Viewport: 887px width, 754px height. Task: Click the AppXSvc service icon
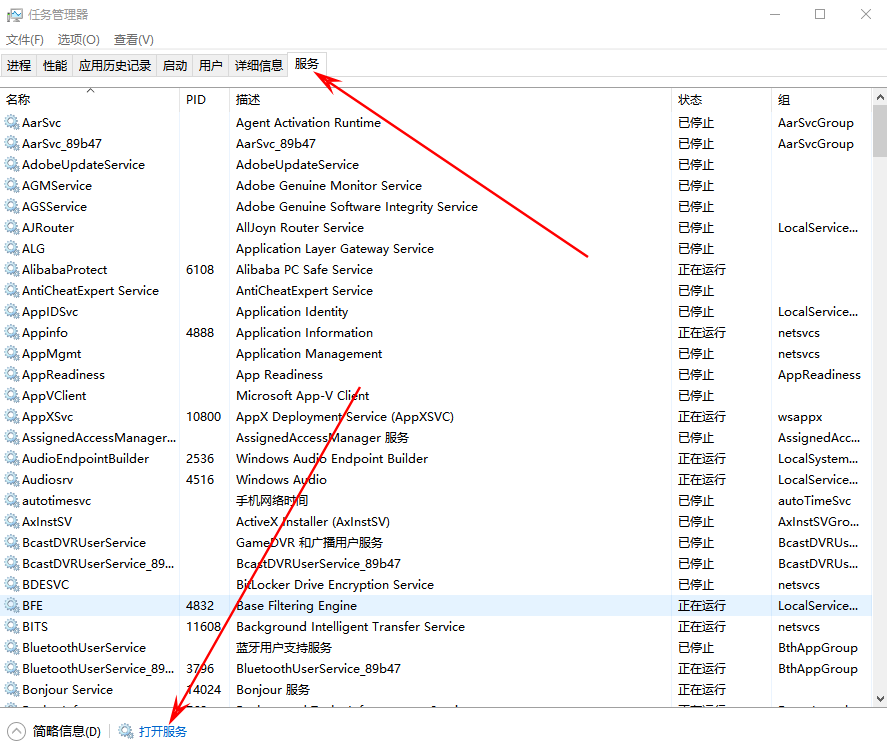pyautogui.click(x=12, y=416)
